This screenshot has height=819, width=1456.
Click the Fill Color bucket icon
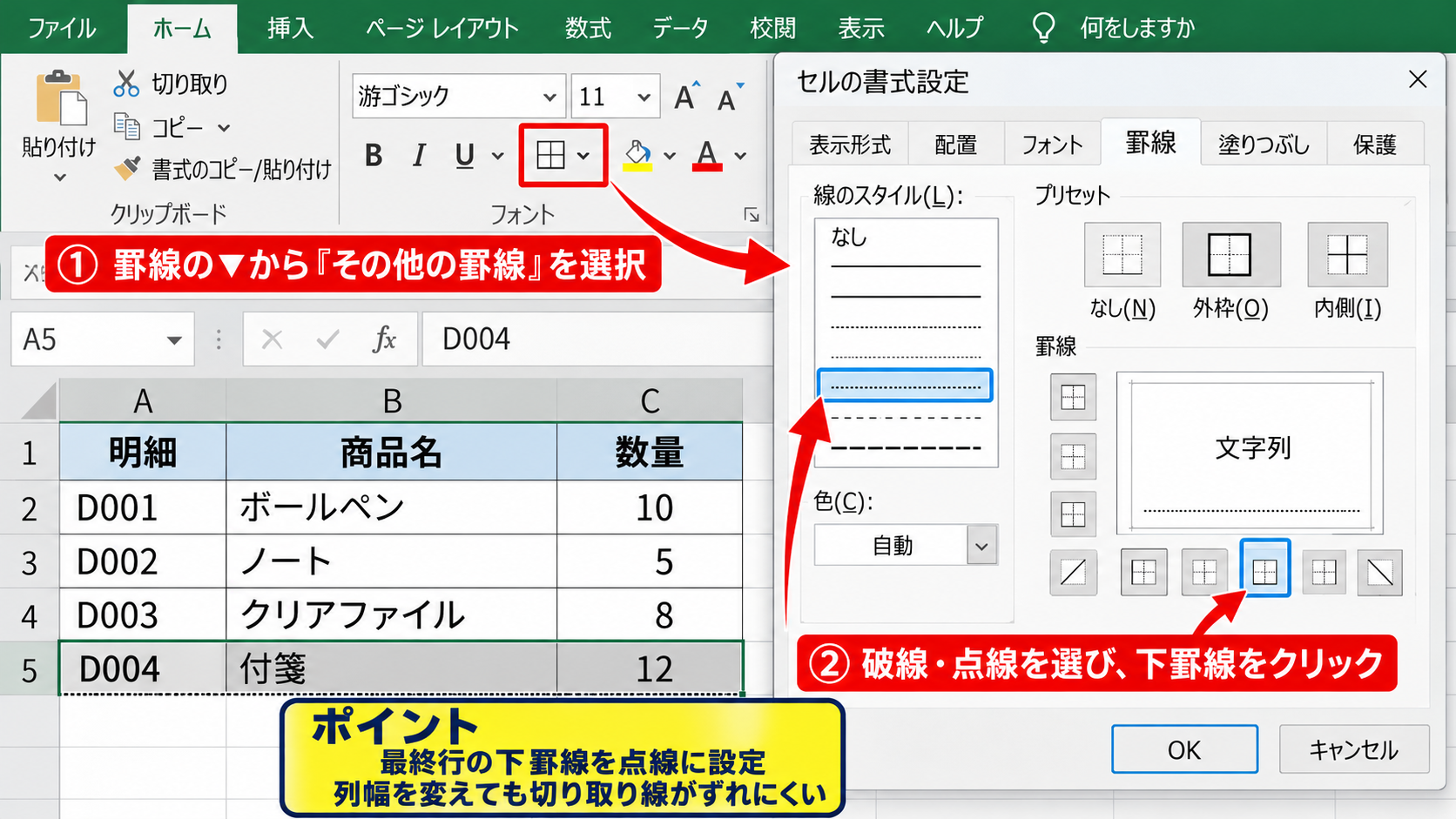click(637, 155)
